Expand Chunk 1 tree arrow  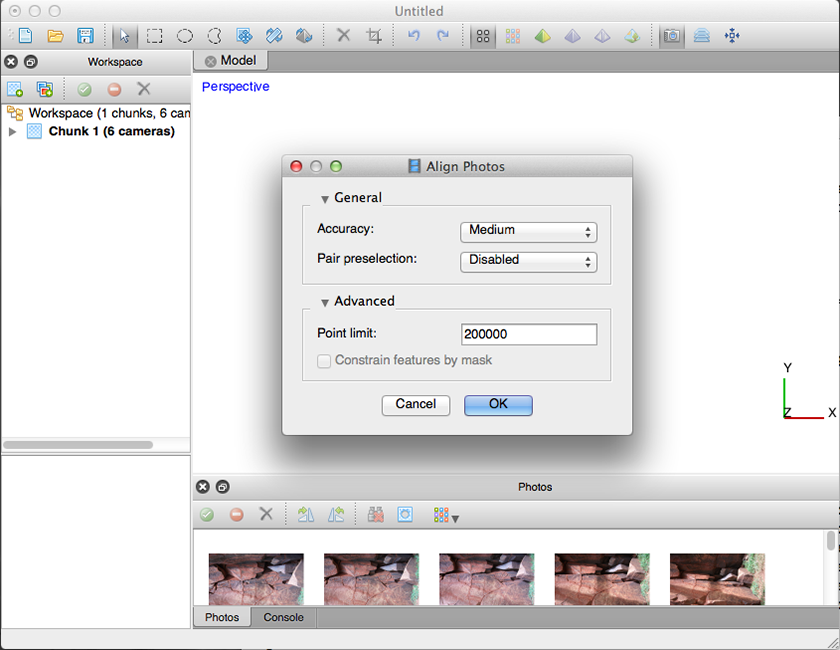coord(13,131)
